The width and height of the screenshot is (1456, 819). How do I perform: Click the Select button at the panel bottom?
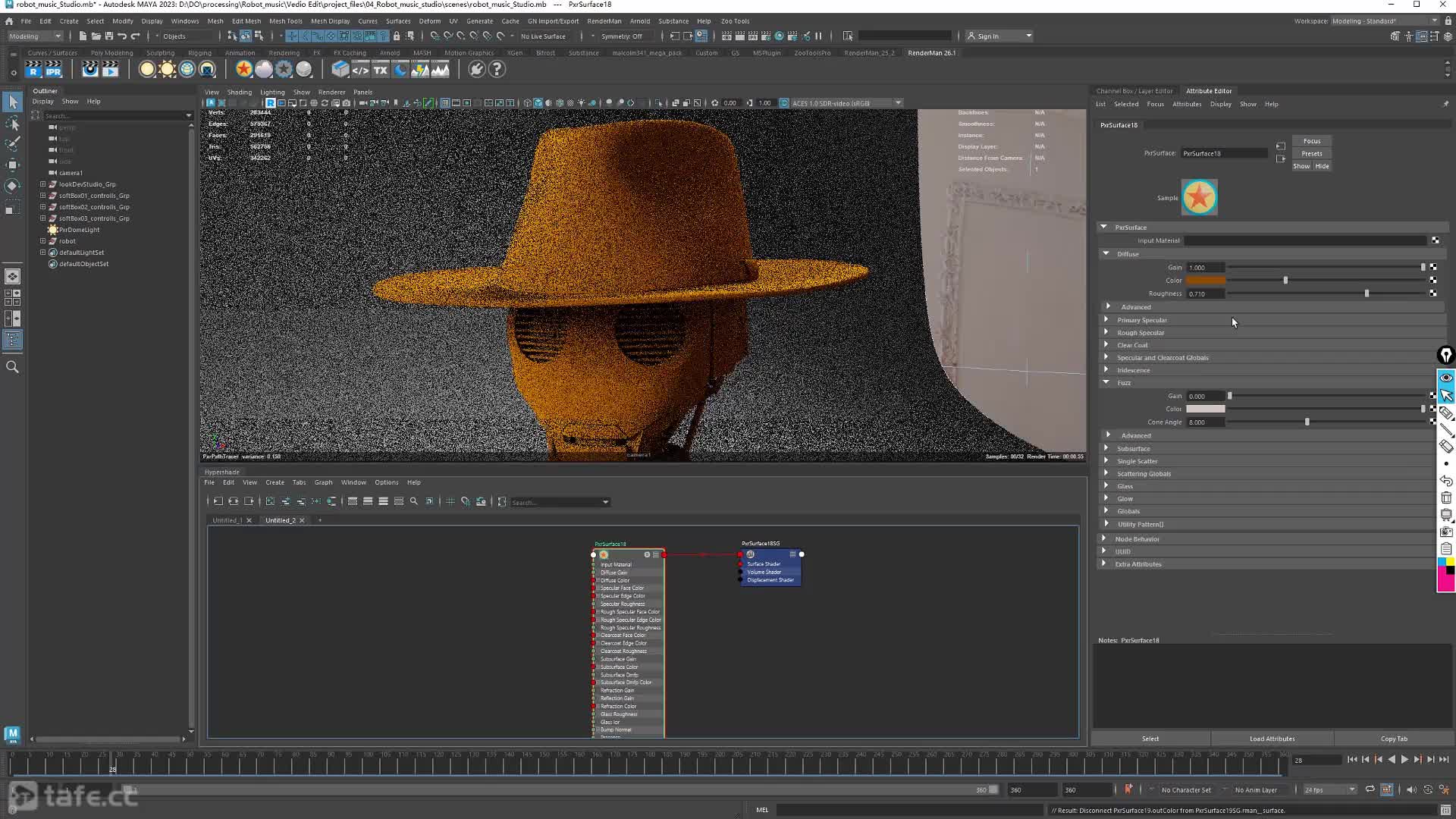coord(1150,739)
